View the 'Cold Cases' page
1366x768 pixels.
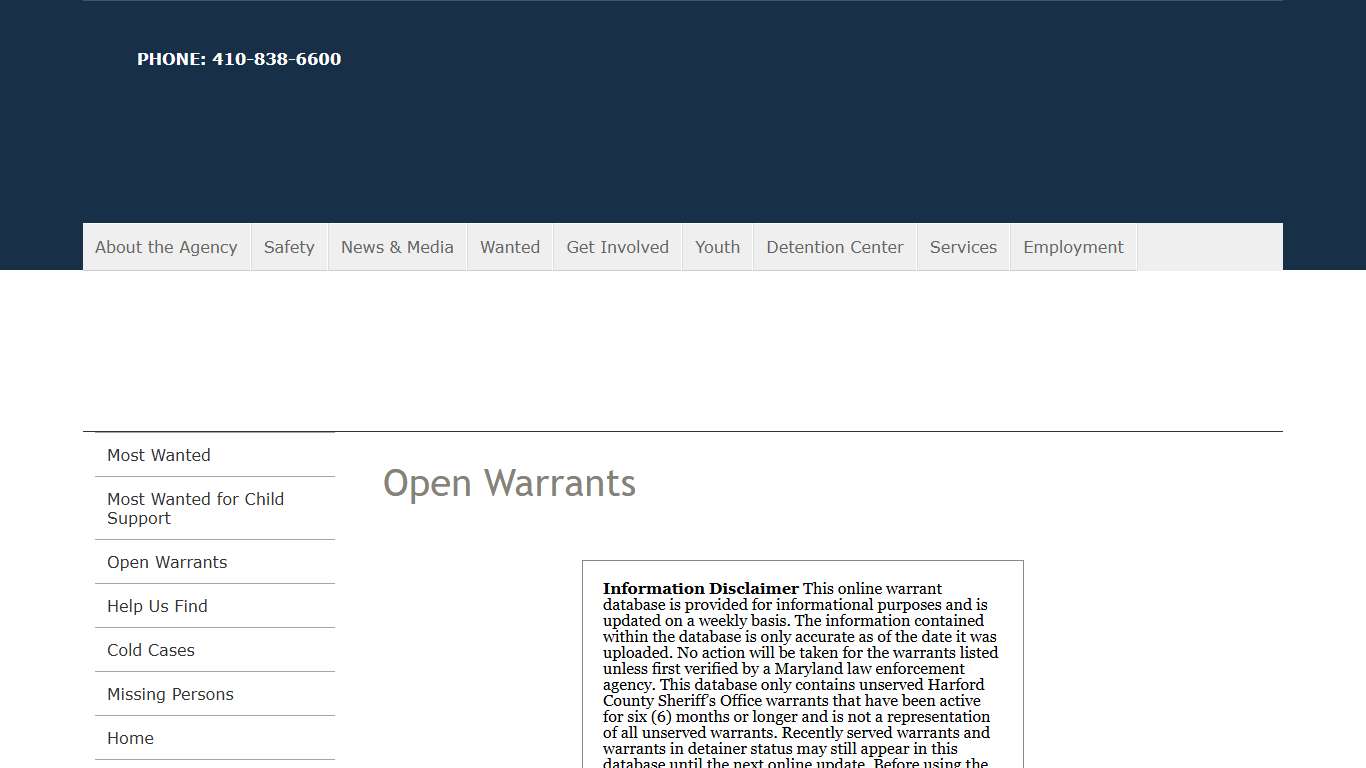pyautogui.click(x=150, y=650)
